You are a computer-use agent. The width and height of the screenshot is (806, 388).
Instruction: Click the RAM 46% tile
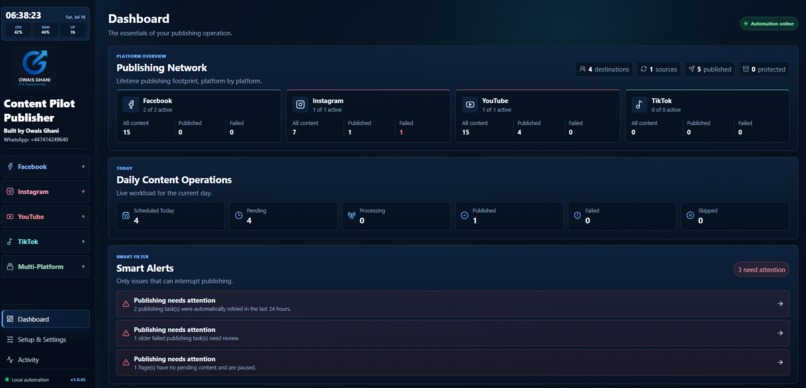pyautogui.click(x=45, y=30)
